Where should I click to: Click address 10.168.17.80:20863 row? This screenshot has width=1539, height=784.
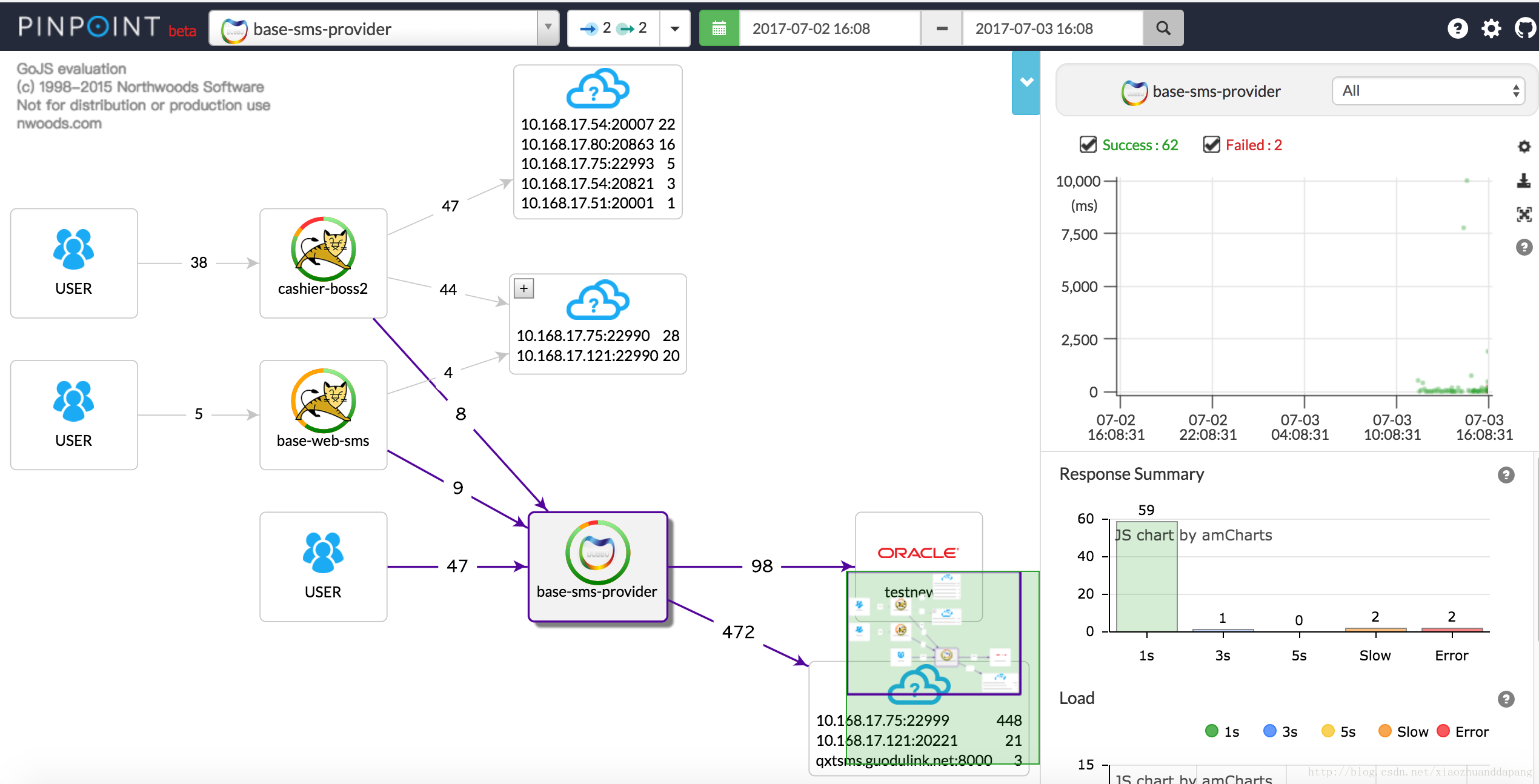pos(598,144)
